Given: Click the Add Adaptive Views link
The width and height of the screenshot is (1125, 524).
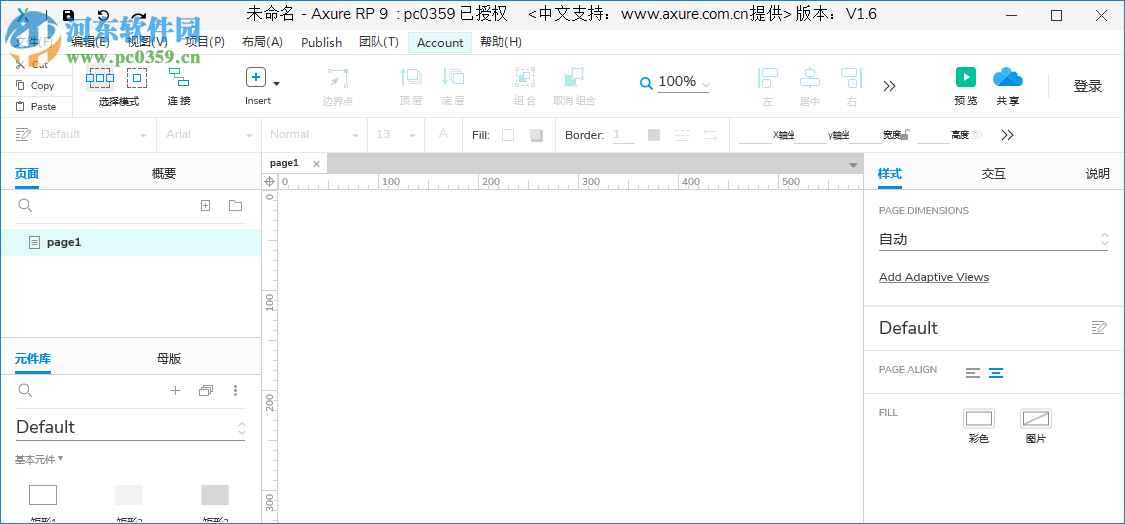Looking at the screenshot, I should pos(934,277).
